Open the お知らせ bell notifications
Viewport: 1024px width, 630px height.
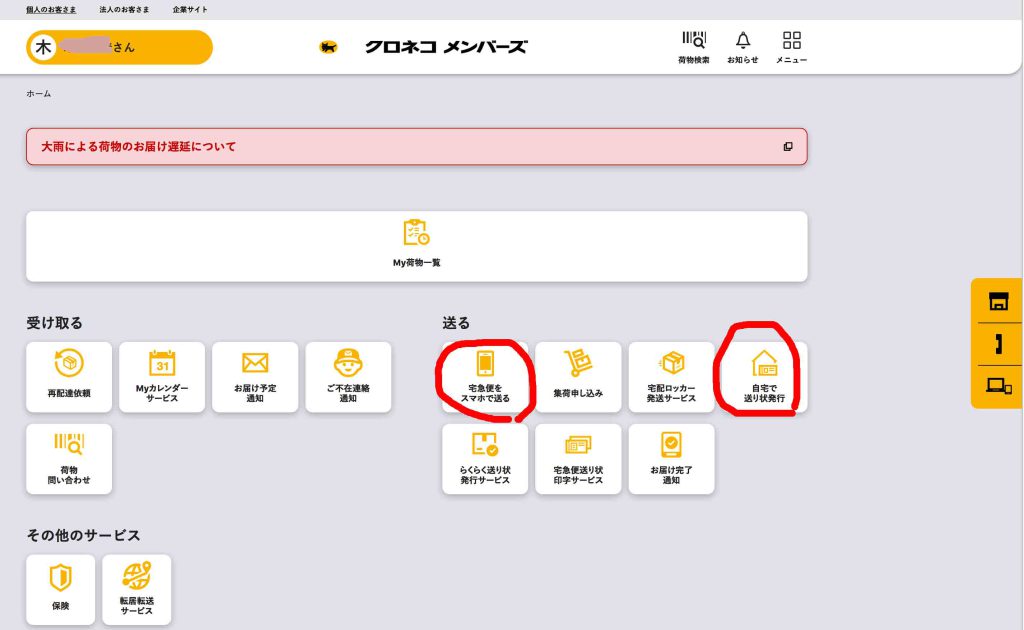(743, 47)
